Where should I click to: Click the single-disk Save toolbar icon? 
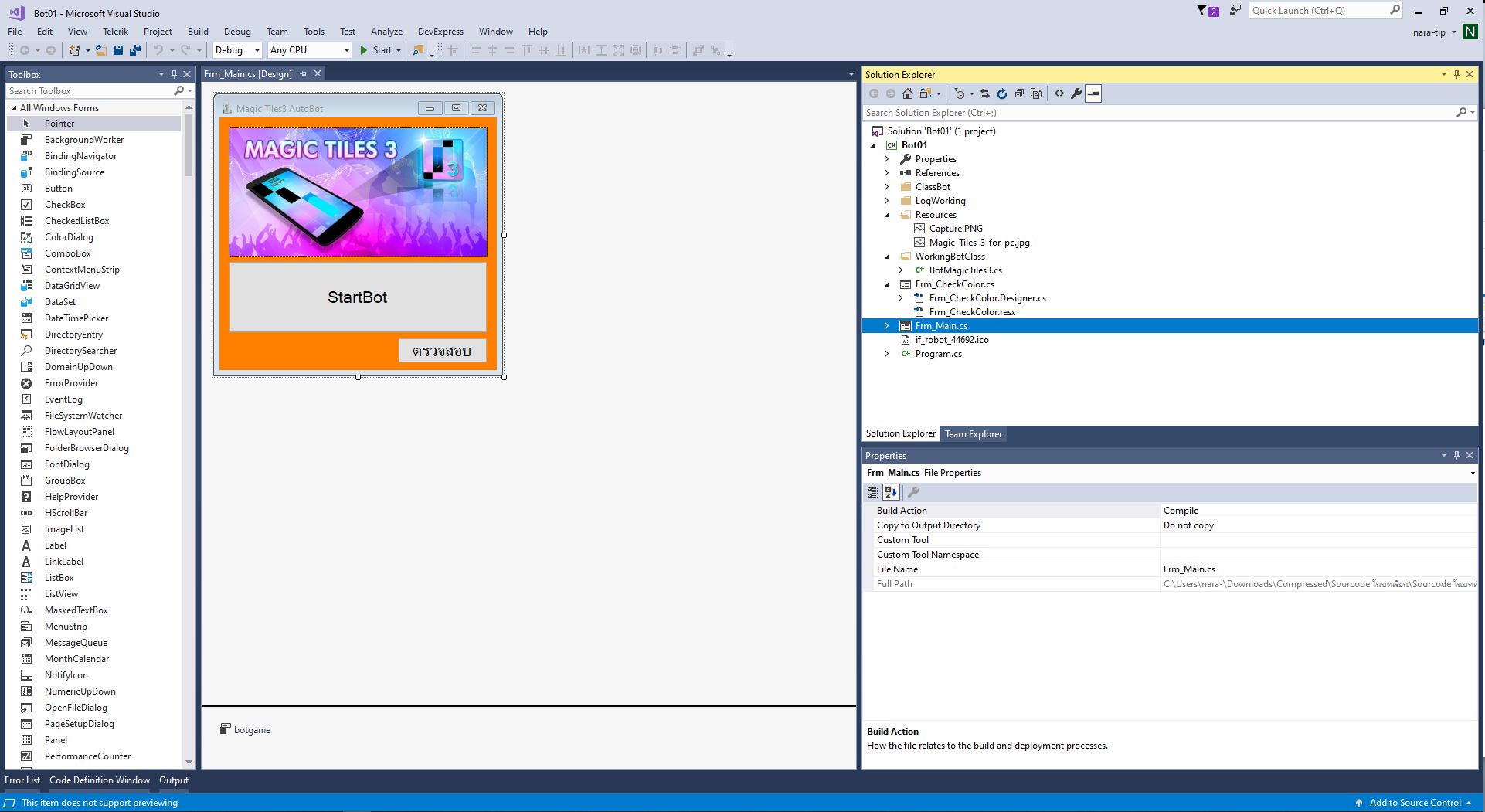[118, 50]
